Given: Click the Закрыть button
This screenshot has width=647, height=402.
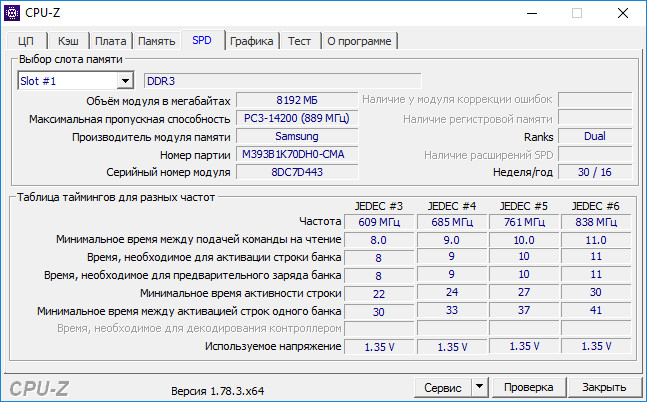Looking at the screenshot, I should pos(604,387).
